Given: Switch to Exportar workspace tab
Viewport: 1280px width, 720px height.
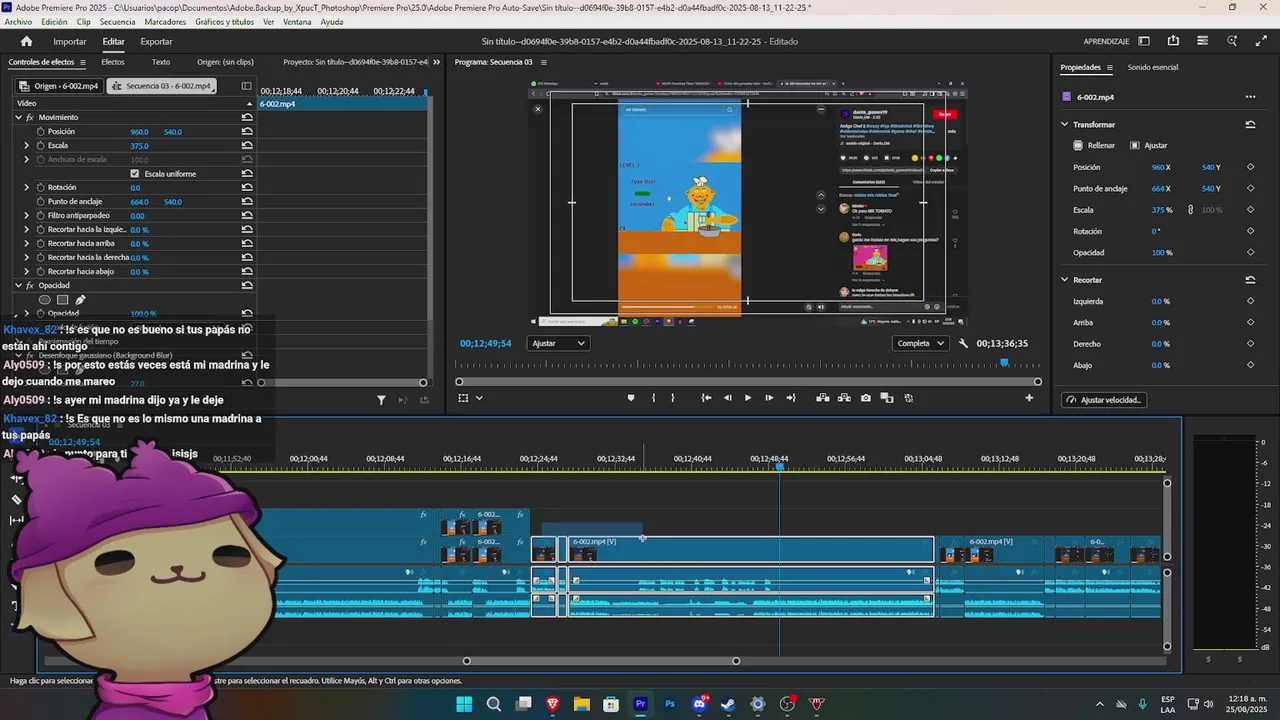Looking at the screenshot, I should coord(156,41).
